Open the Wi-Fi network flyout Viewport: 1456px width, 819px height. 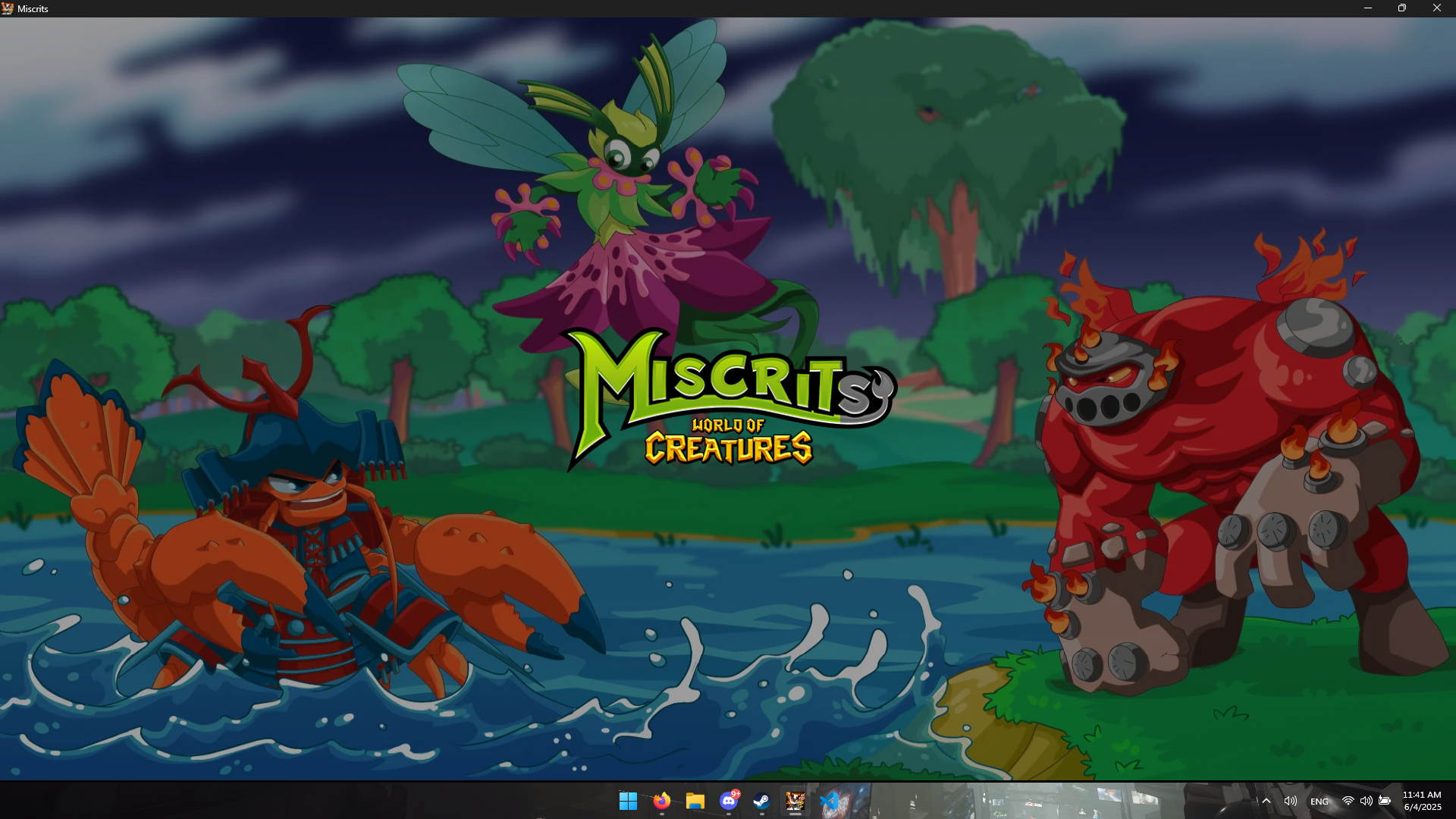click(x=1348, y=801)
